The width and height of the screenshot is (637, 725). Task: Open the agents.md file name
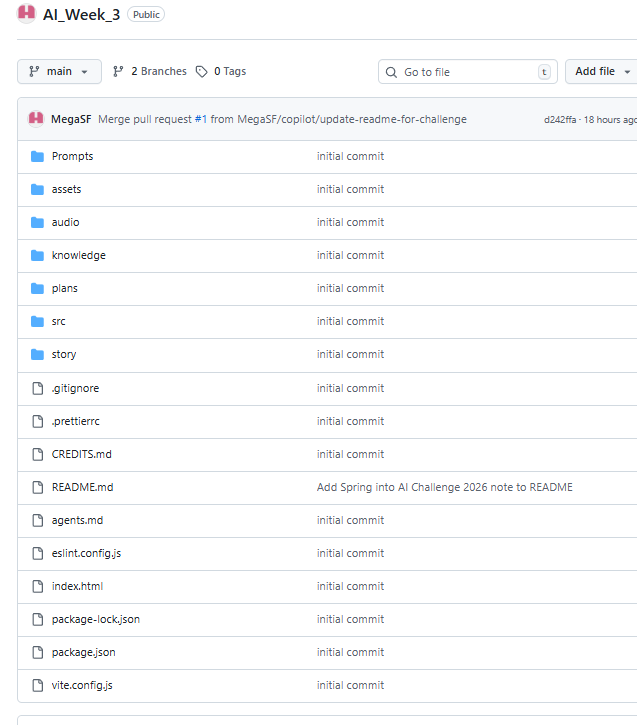point(78,520)
